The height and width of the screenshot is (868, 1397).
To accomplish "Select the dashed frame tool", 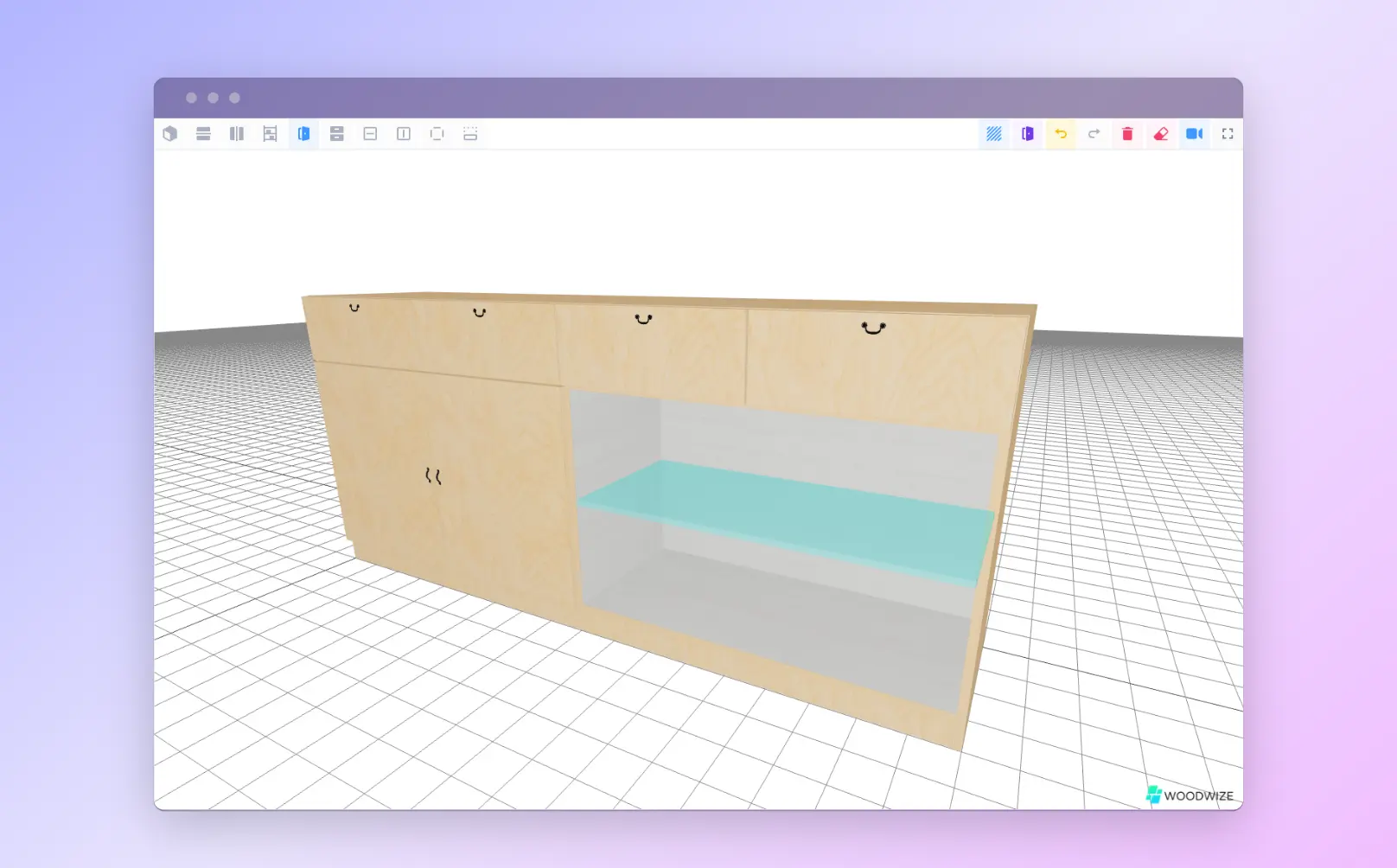I will 437,134.
